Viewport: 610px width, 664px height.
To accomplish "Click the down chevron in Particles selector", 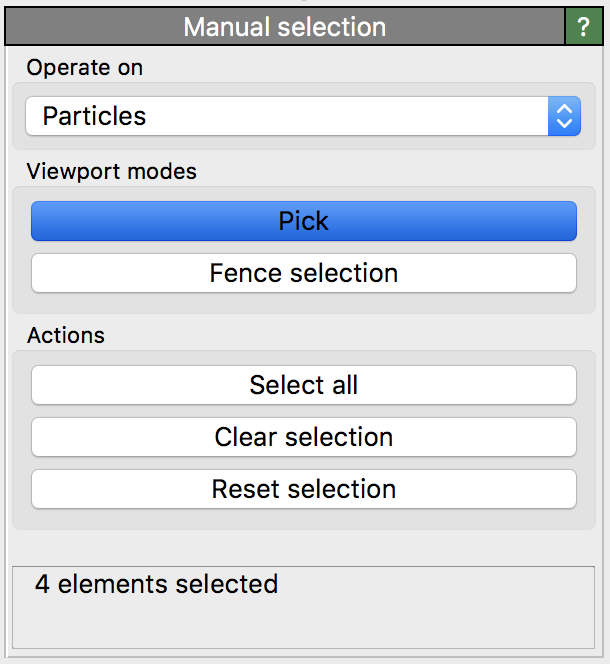I will tap(564, 124).
